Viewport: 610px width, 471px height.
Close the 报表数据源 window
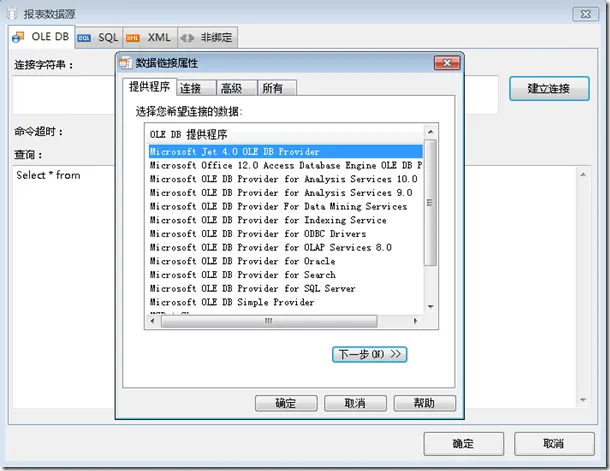click(x=585, y=14)
